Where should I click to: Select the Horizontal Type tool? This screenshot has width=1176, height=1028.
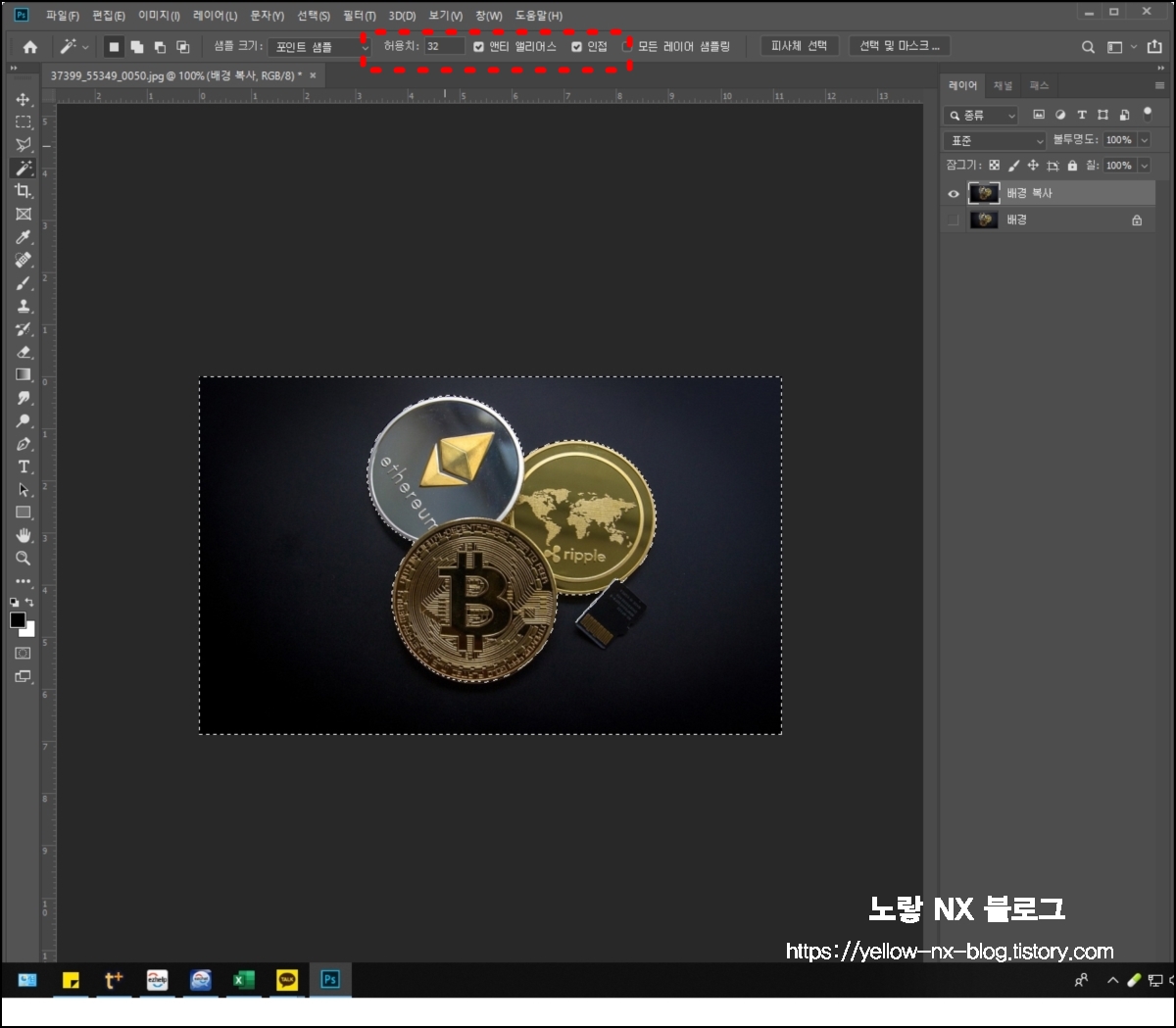pyautogui.click(x=24, y=466)
